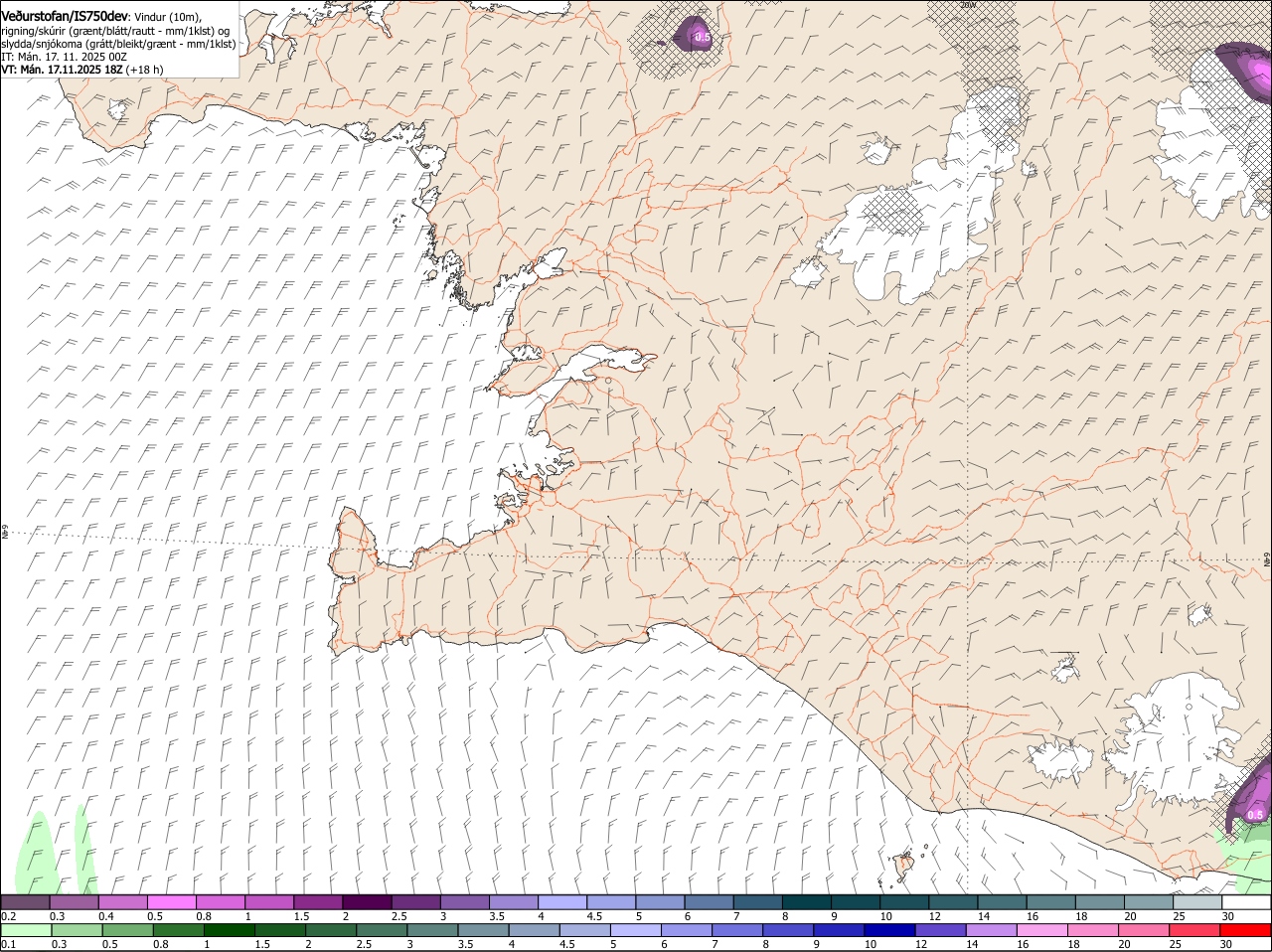Pick the light lavender 4 swatch in upper legend
Viewport: 1272px width, 952px height.
coord(563,902)
